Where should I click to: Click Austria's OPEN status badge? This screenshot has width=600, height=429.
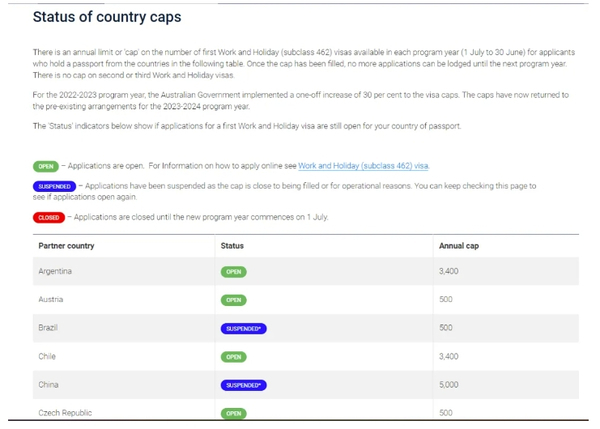pos(233,300)
